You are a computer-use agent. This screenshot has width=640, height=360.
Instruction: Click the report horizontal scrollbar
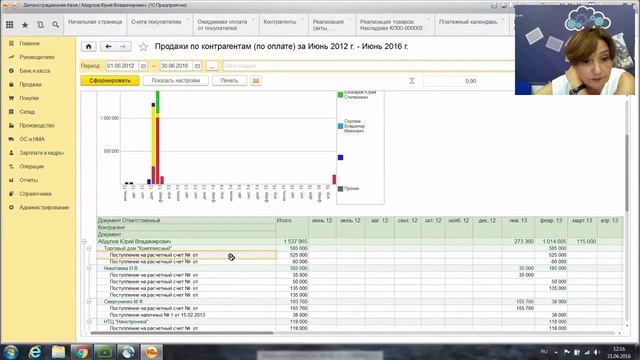point(182,333)
